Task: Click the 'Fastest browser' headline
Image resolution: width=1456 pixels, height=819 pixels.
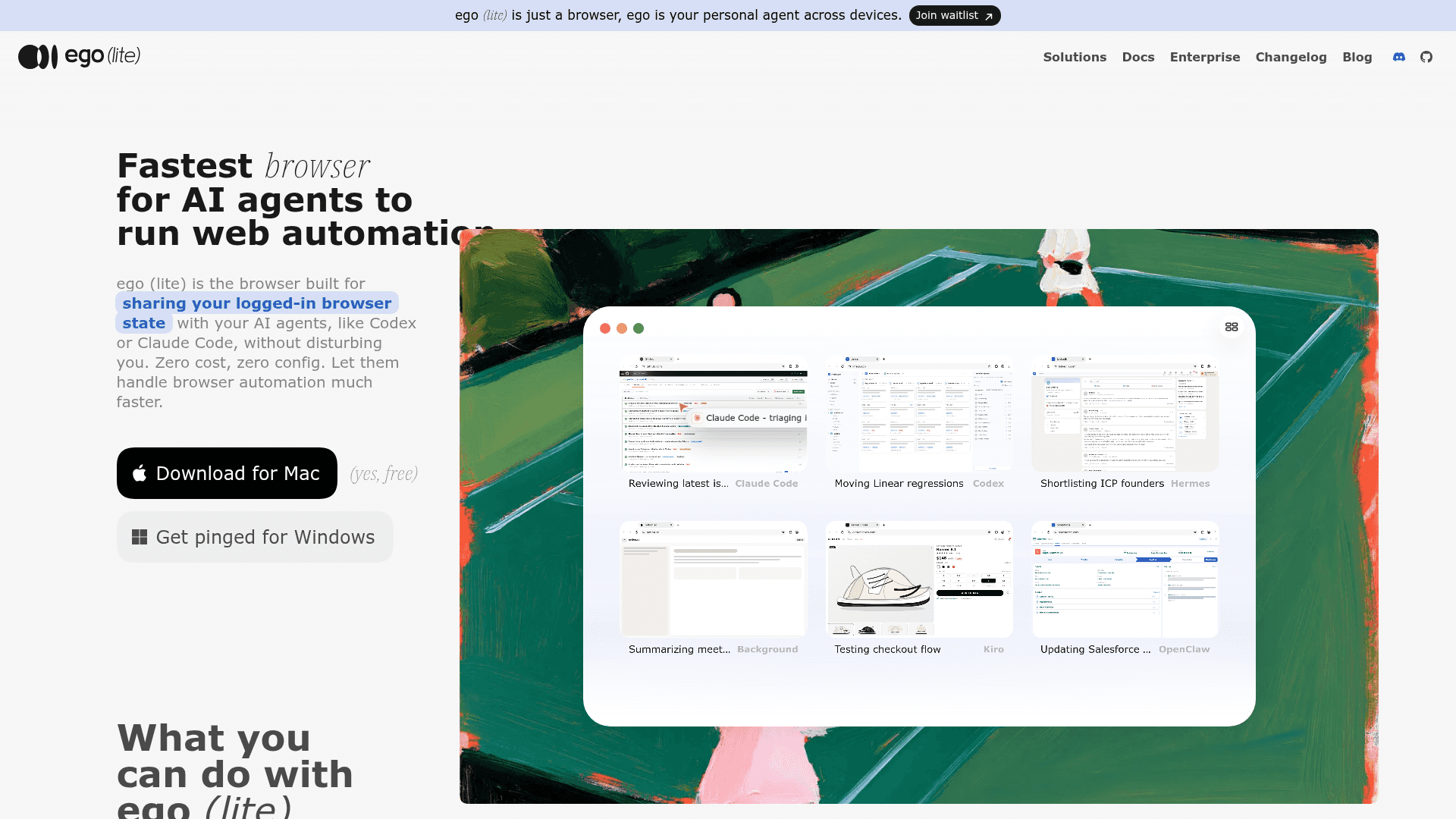Action: pos(243,165)
